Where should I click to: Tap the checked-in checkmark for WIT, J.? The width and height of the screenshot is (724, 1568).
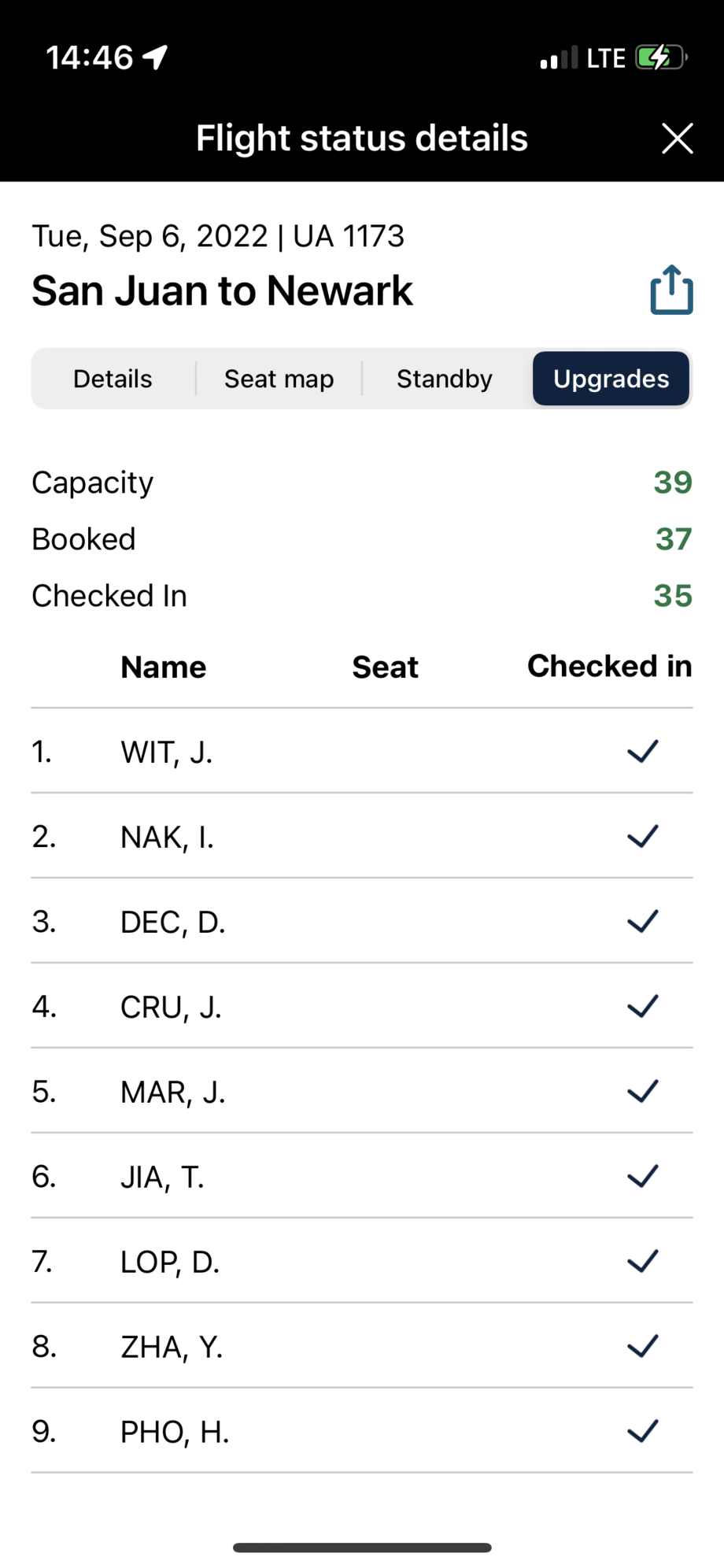(x=642, y=752)
